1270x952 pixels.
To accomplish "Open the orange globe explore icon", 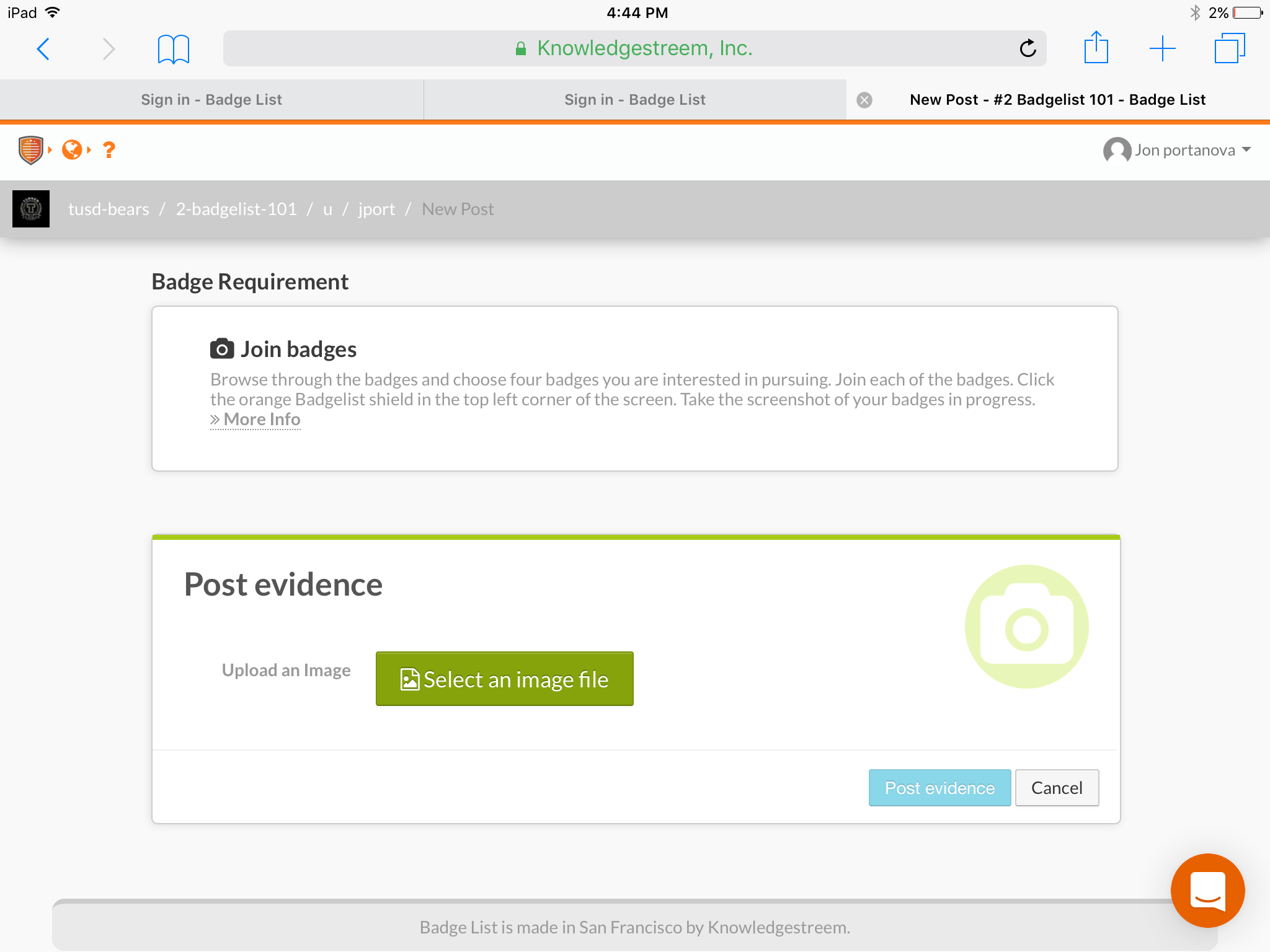I will (72, 150).
